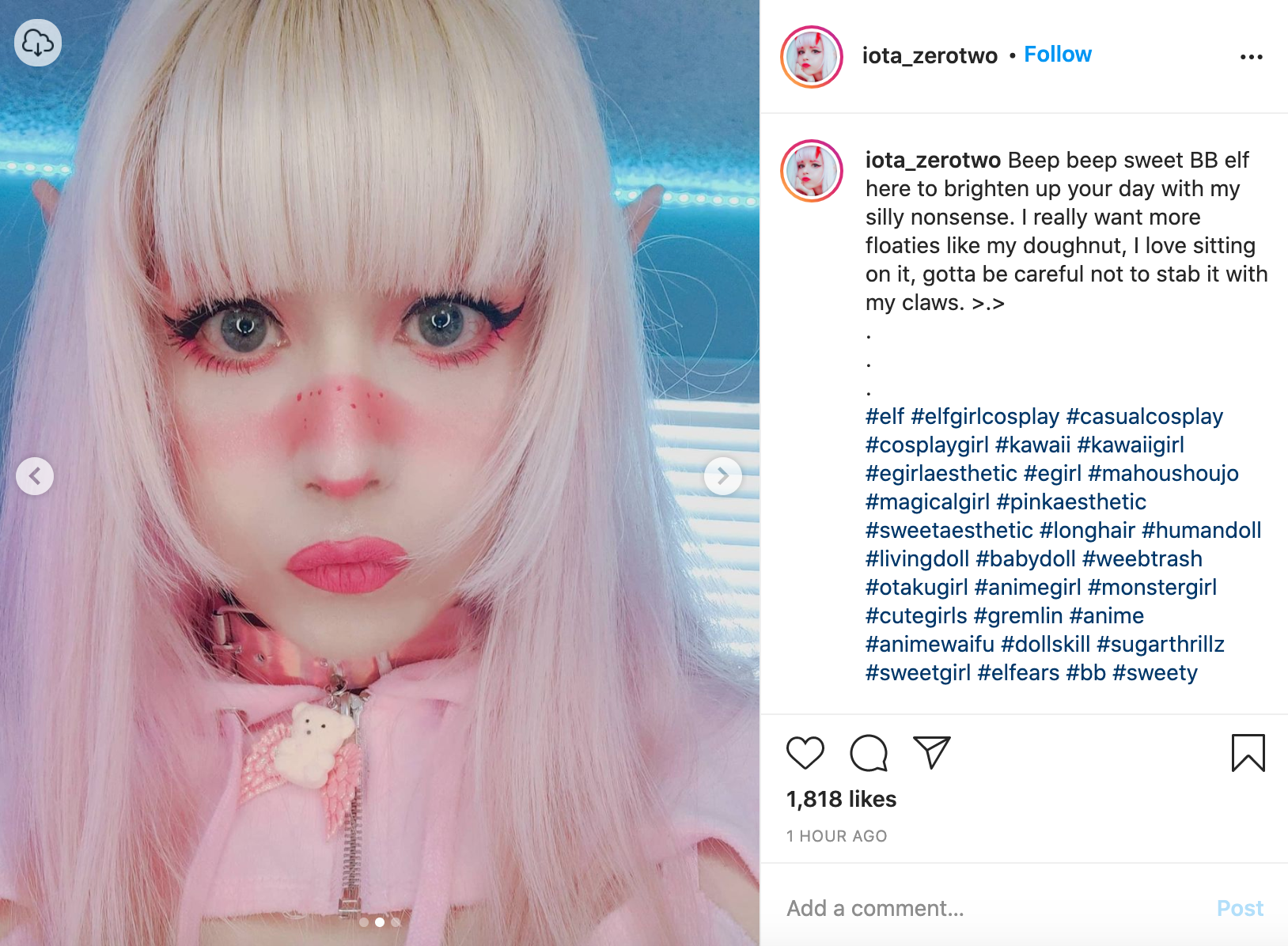This screenshot has height=946, width=1288.
Task: View the 1,818 likes list
Action: [x=841, y=799]
